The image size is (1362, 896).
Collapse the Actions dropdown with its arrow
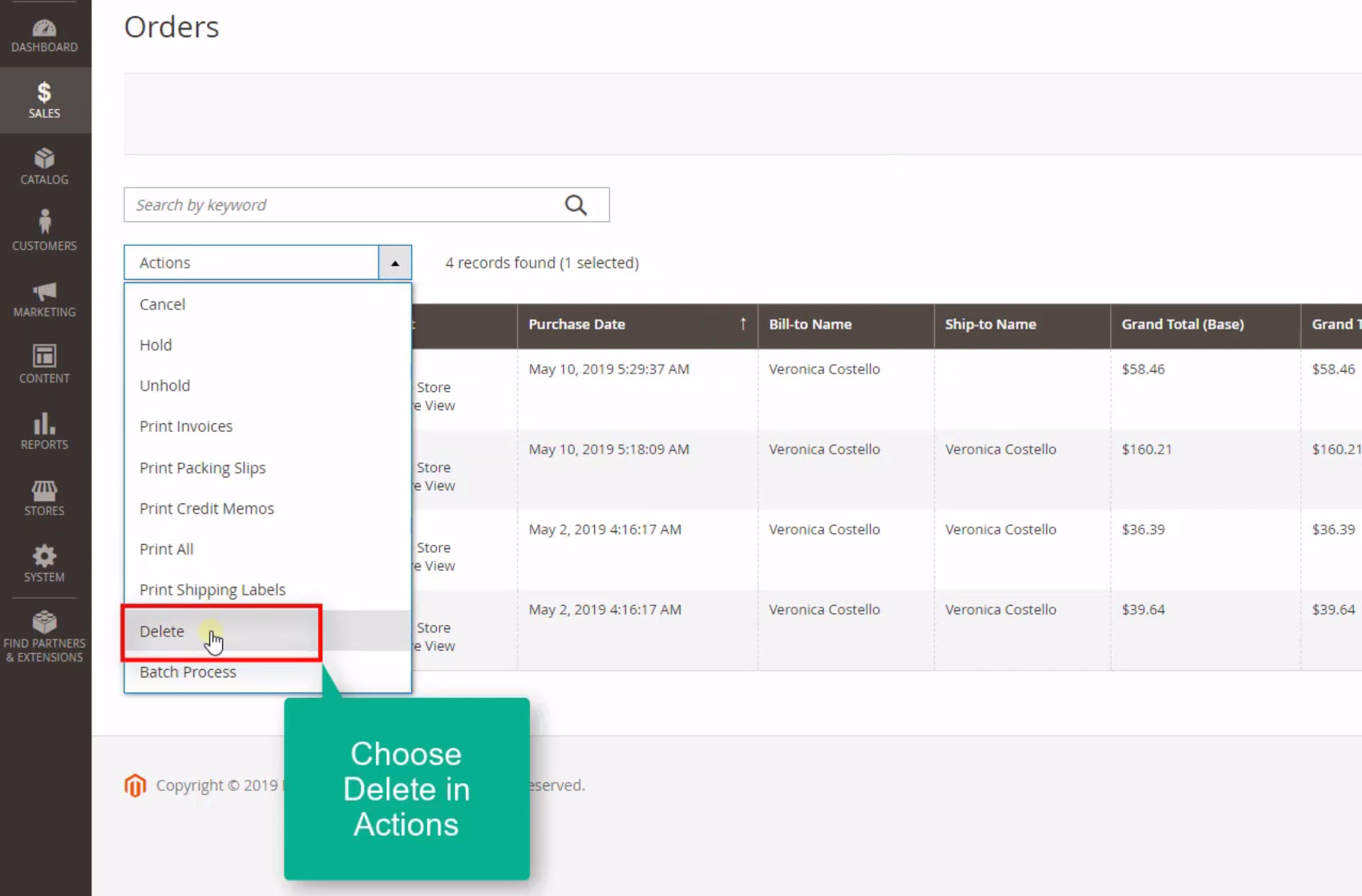click(x=394, y=262)
